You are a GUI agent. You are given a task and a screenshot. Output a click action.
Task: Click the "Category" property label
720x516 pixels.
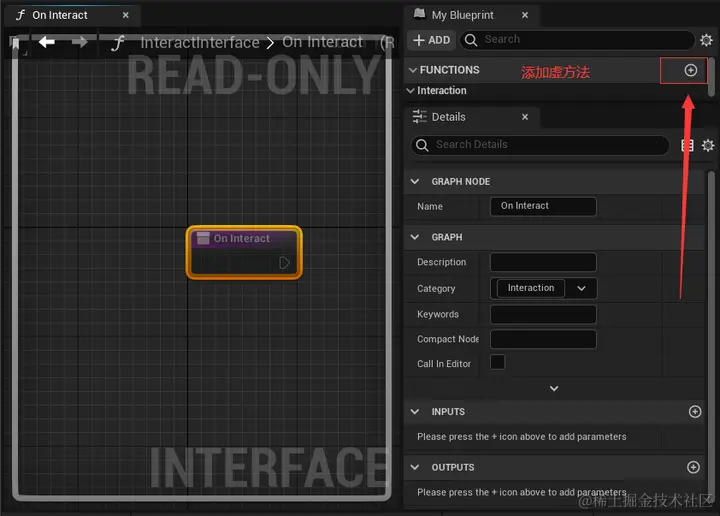tap(436, 289)
